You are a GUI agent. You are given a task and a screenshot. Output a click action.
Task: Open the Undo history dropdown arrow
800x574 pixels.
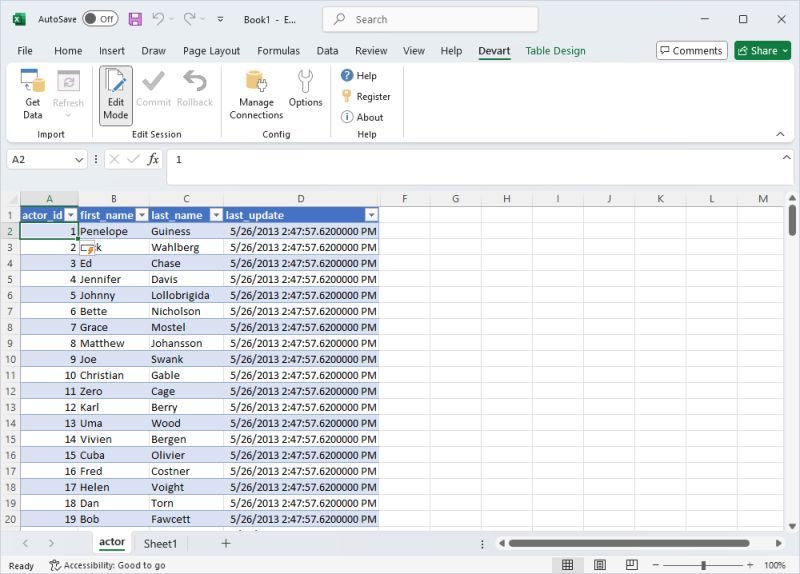[x=171, y=19]
